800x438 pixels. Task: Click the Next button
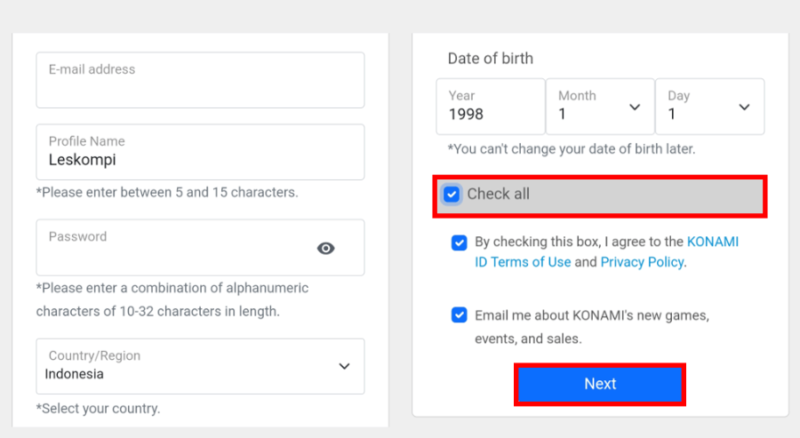pyautogui.click(x=599, y=384)
